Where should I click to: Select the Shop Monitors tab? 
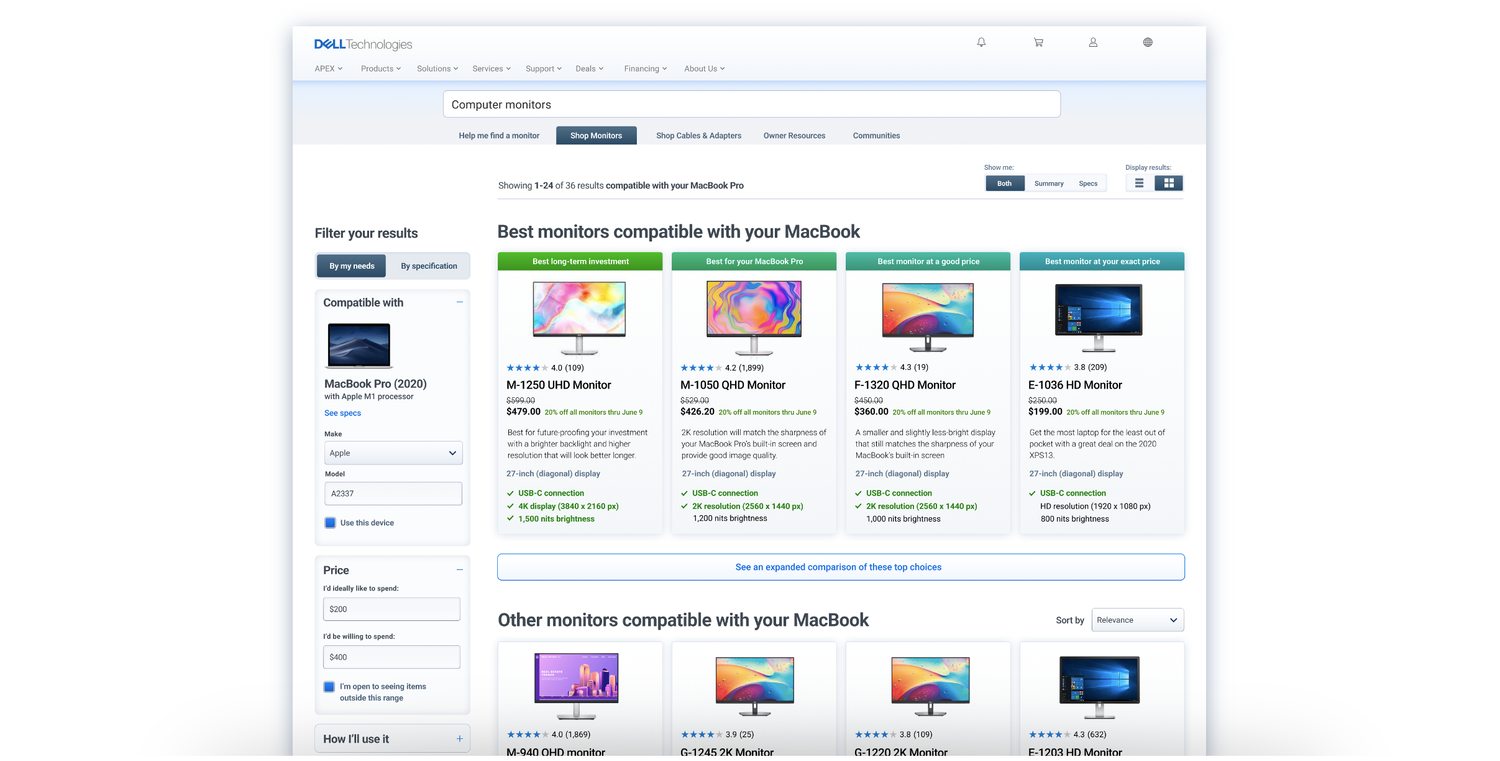[596, 136]
